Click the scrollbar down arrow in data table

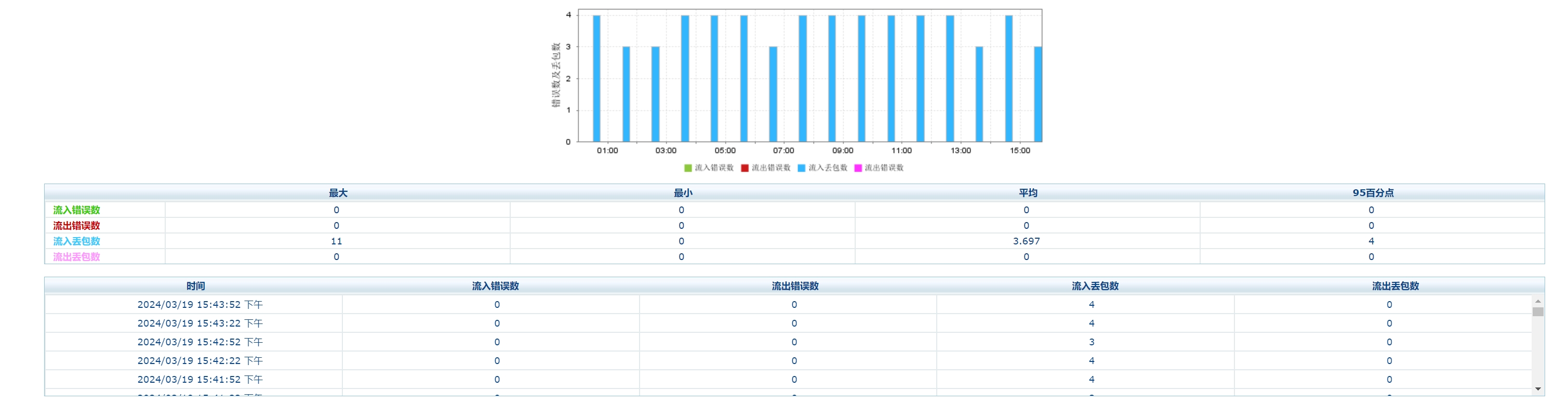pos(1537,389)
